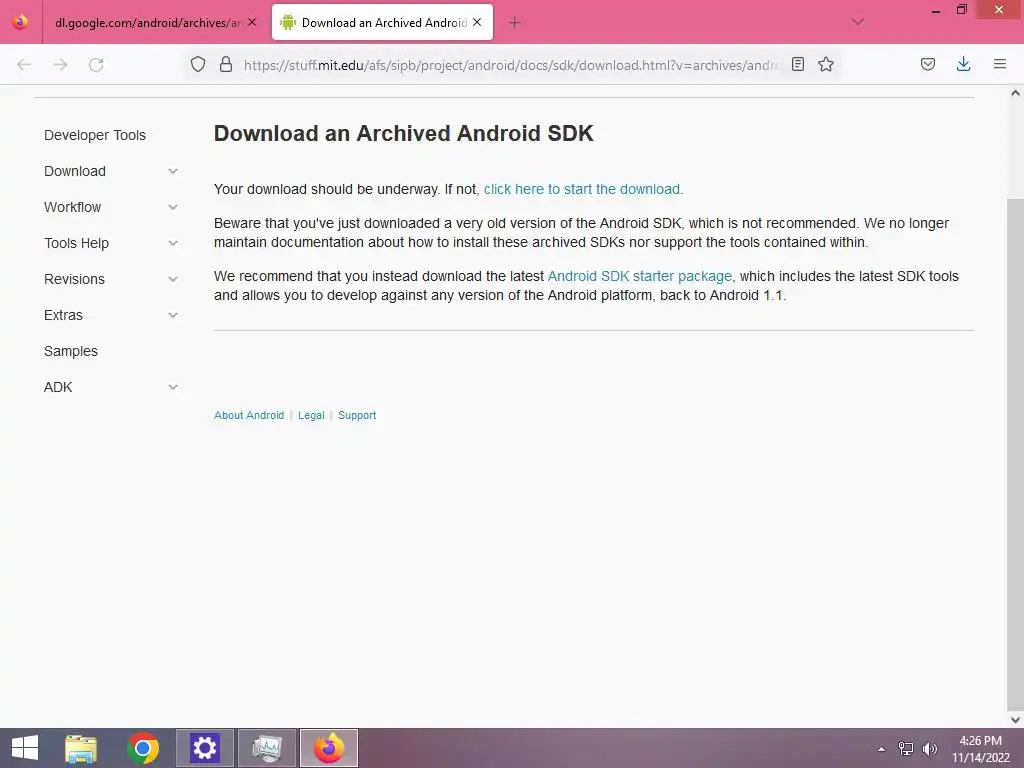Open the volume tray icon
Viewport: 1024px width, 768px height.
click(930, 749)
